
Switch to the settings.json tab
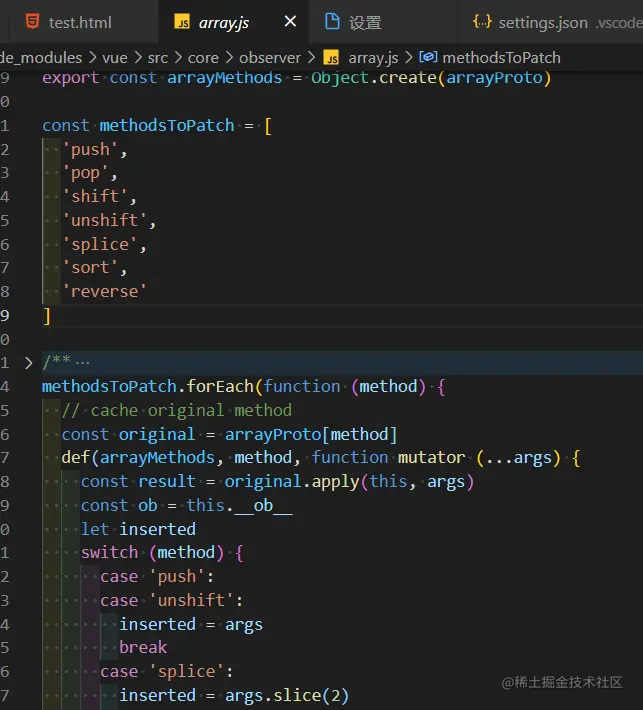tap(543, 22)
